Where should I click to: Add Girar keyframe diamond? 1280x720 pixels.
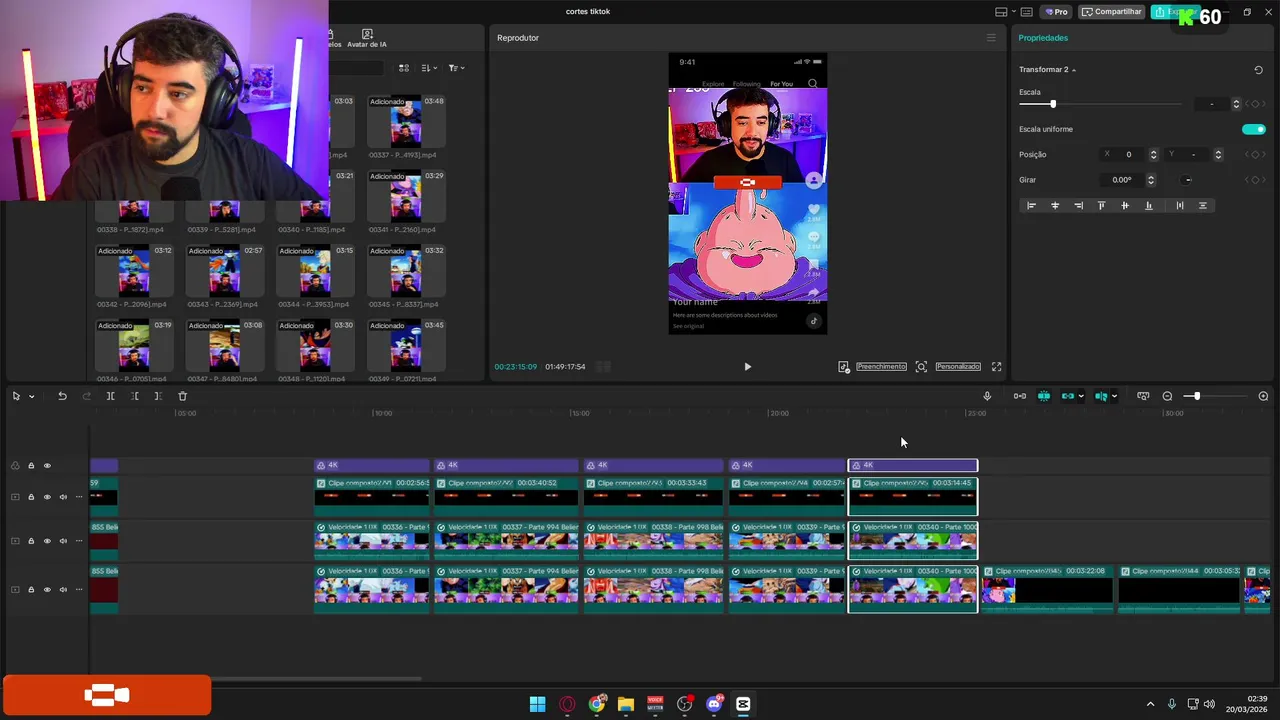click(x=1254, y=180)
